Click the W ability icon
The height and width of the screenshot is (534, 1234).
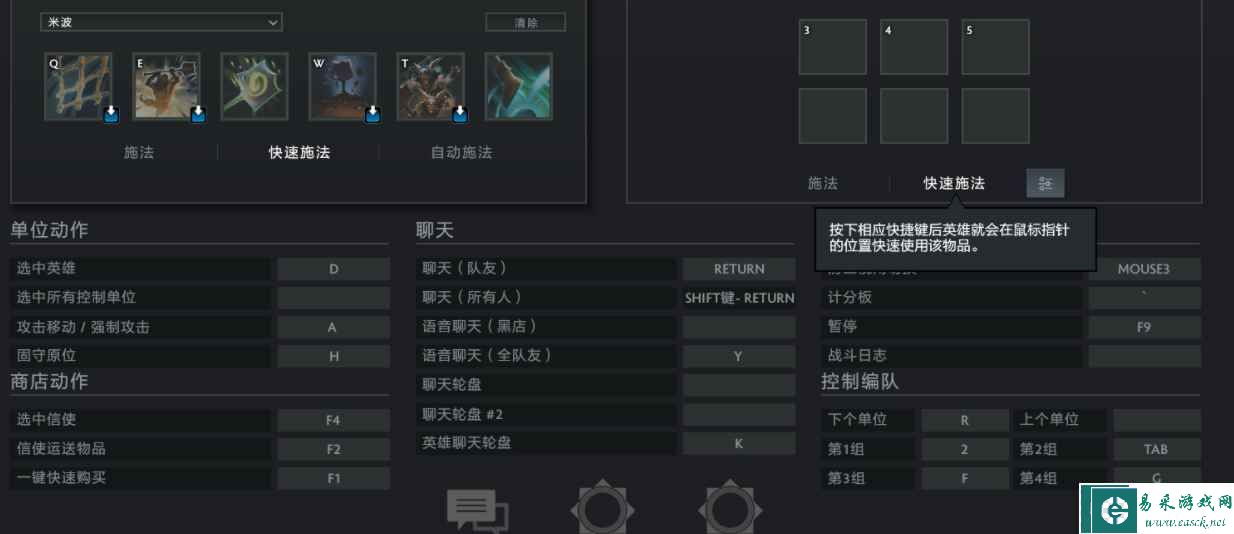[343, 87]
